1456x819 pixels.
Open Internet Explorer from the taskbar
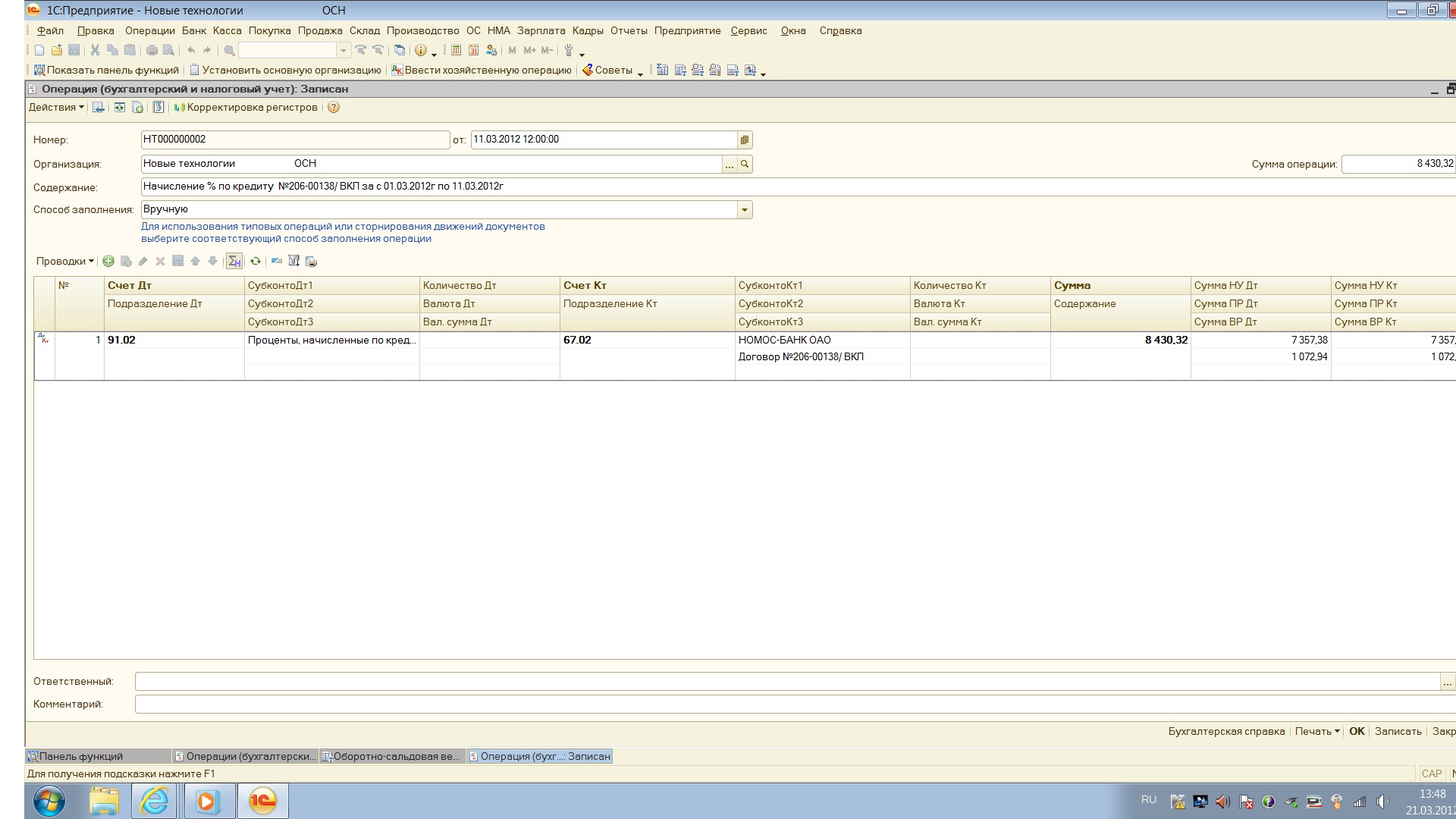click(155, 801)
